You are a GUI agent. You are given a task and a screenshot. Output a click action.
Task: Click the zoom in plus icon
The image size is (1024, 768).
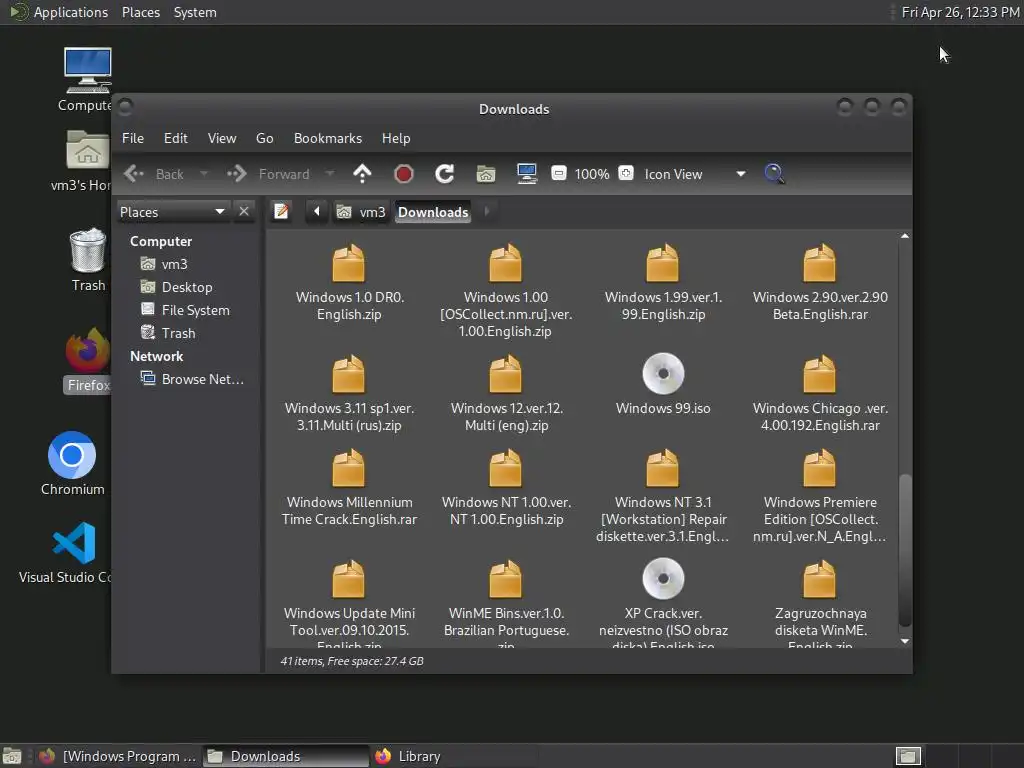pos(626,173)
